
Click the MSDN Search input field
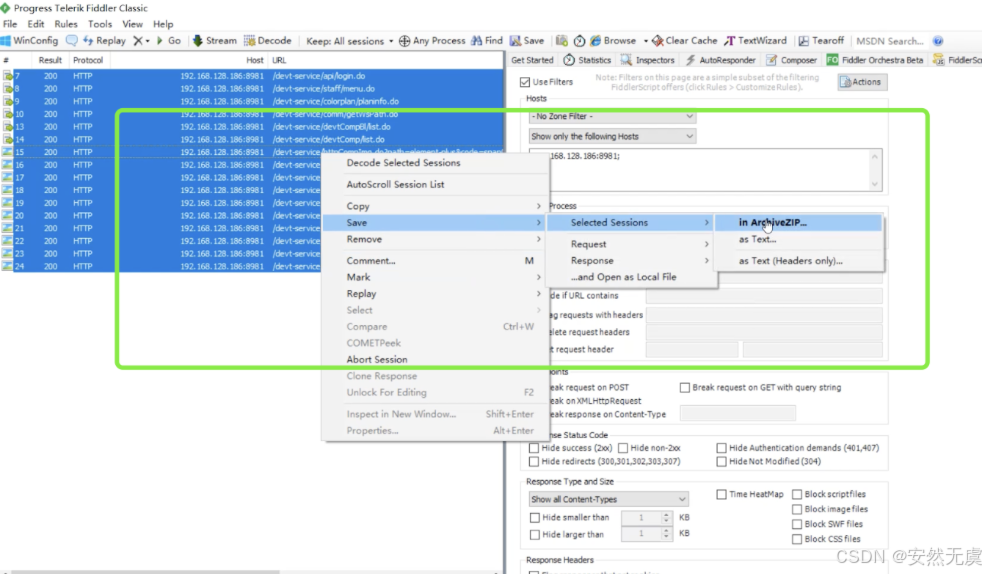(x=889, y=41)
